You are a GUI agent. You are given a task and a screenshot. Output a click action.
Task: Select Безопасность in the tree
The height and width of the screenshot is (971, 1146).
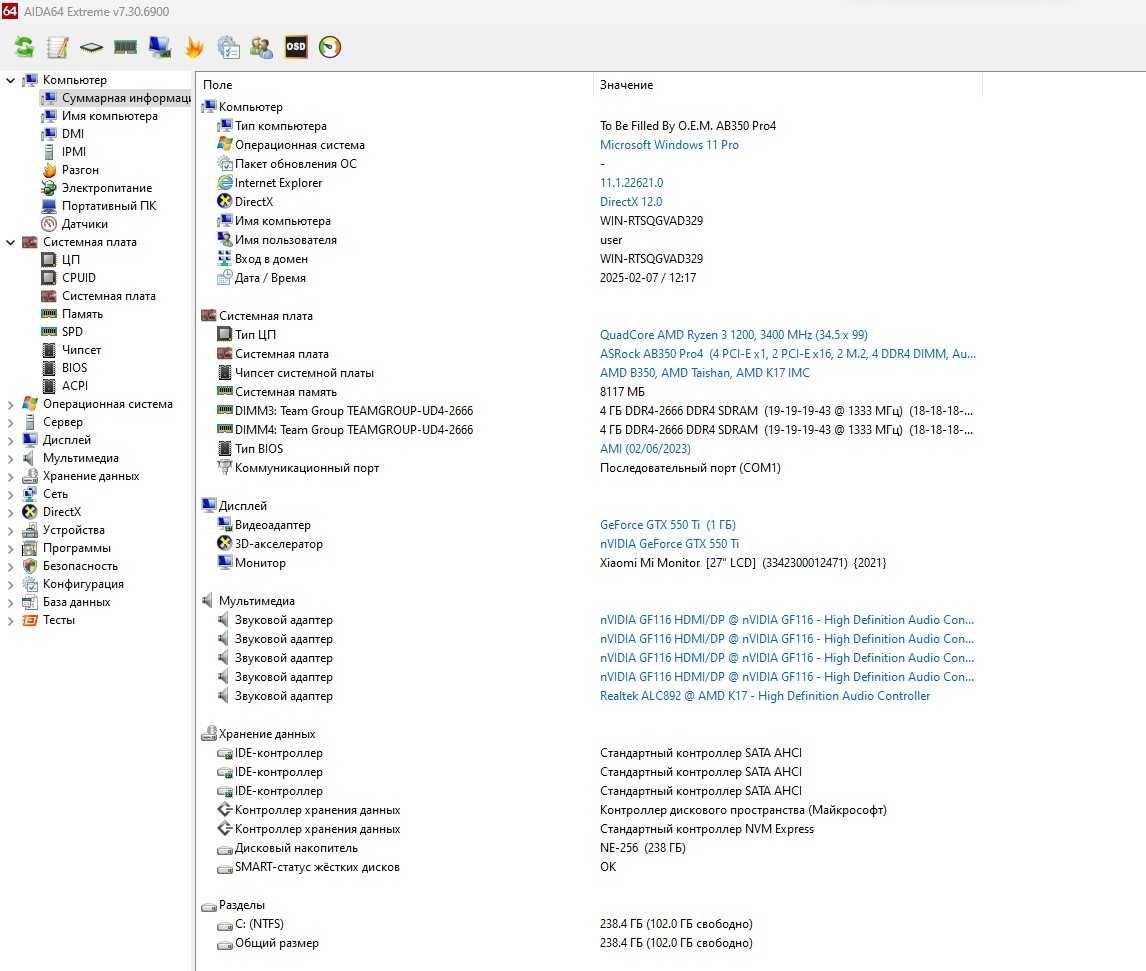click(x=80, y=566)
